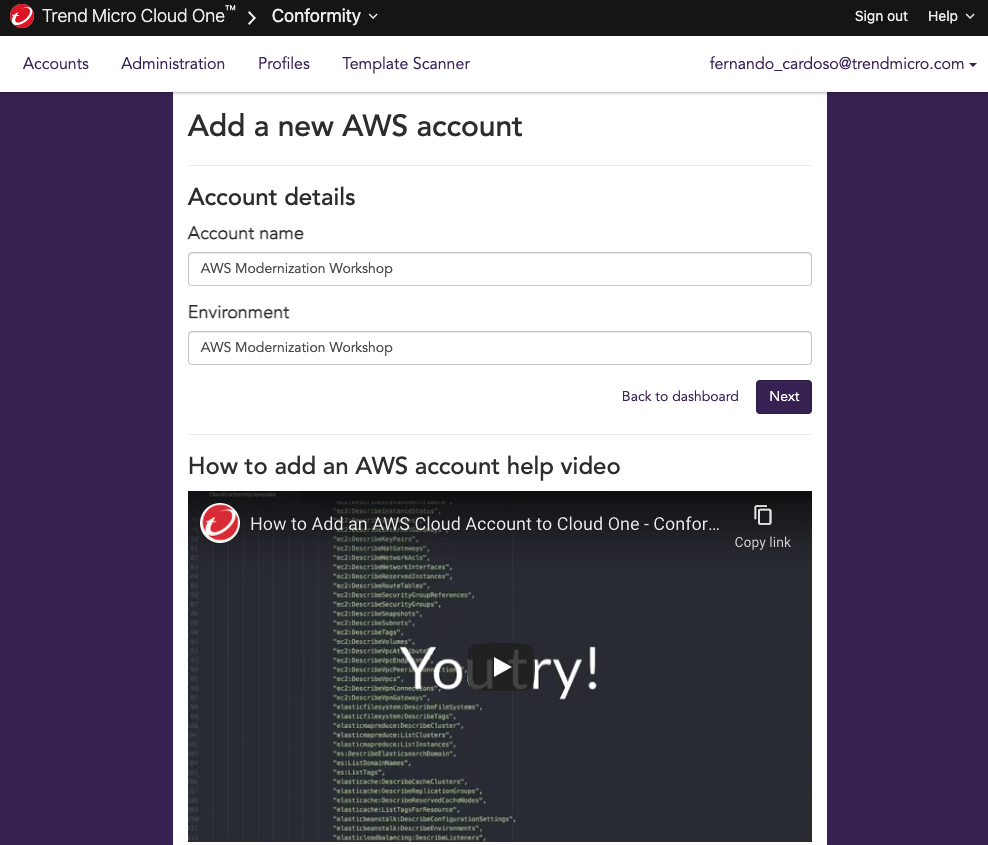
Task: Open the Trend Micro Cloud One home link
Action: click(x=139, y=16)
